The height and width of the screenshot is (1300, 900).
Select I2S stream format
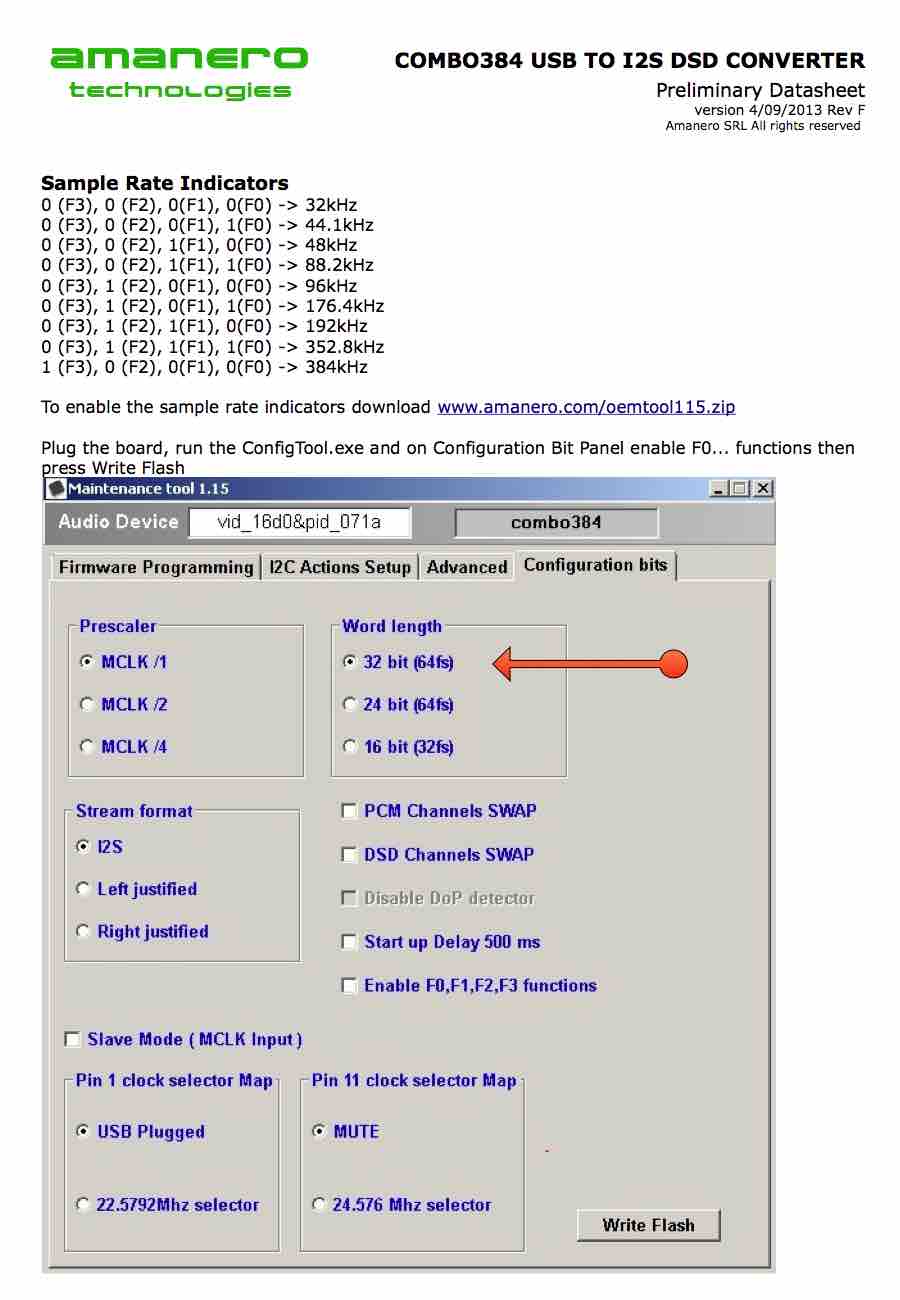(x=100, y=846)
